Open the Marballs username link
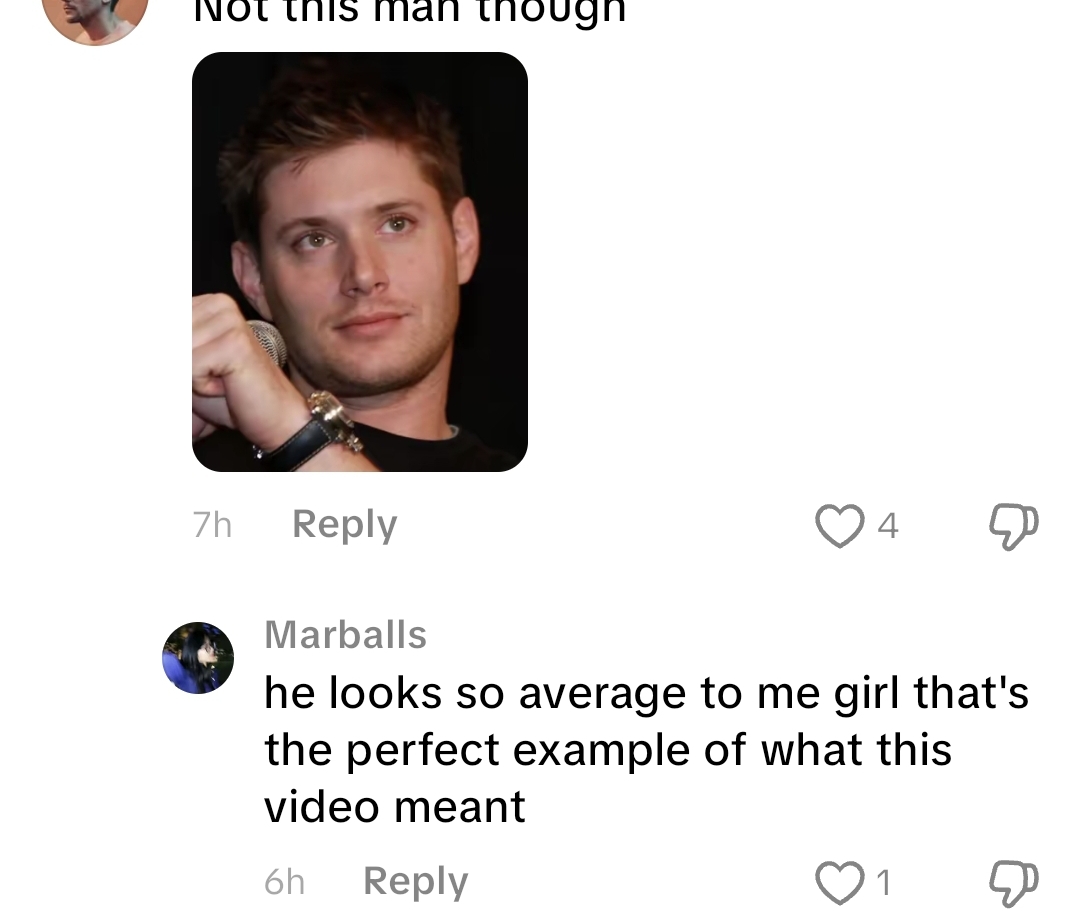Image resolution: width=1080 pixels, height=919 pixels. 346,634
